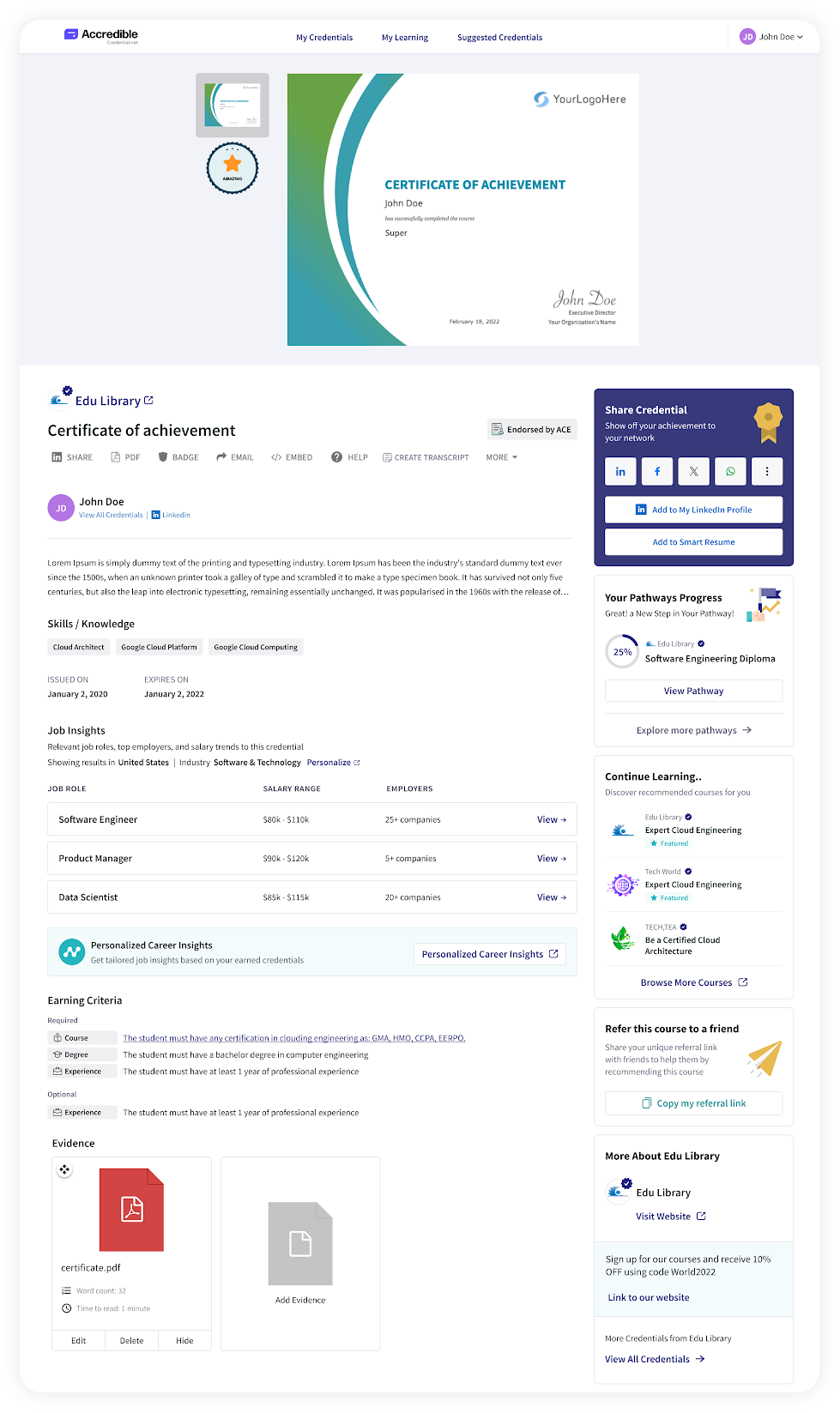This screenshot has width=840, height=1413.
Task: Open Link to our website
Action: (x=649, y=1297)
